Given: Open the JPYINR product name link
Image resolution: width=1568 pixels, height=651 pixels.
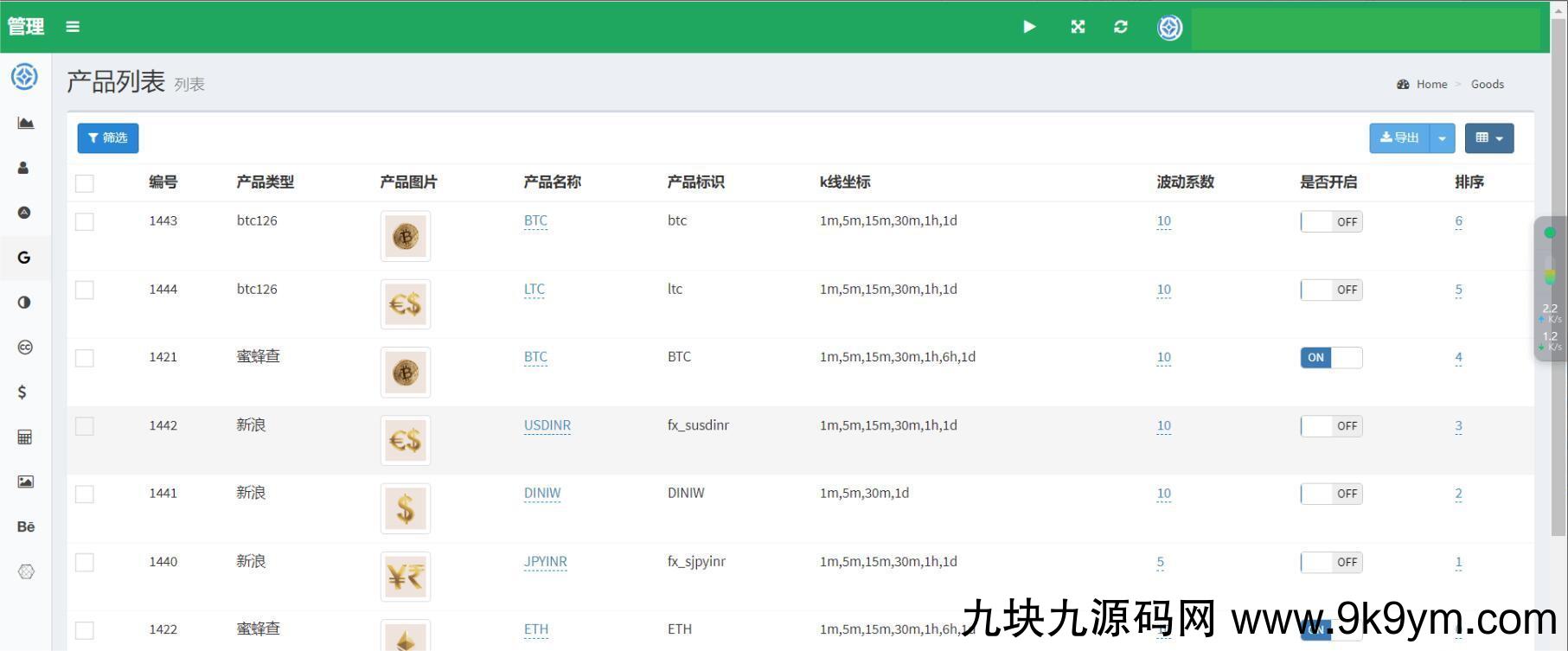Looking at the screenshot, I should pos(546,561).
